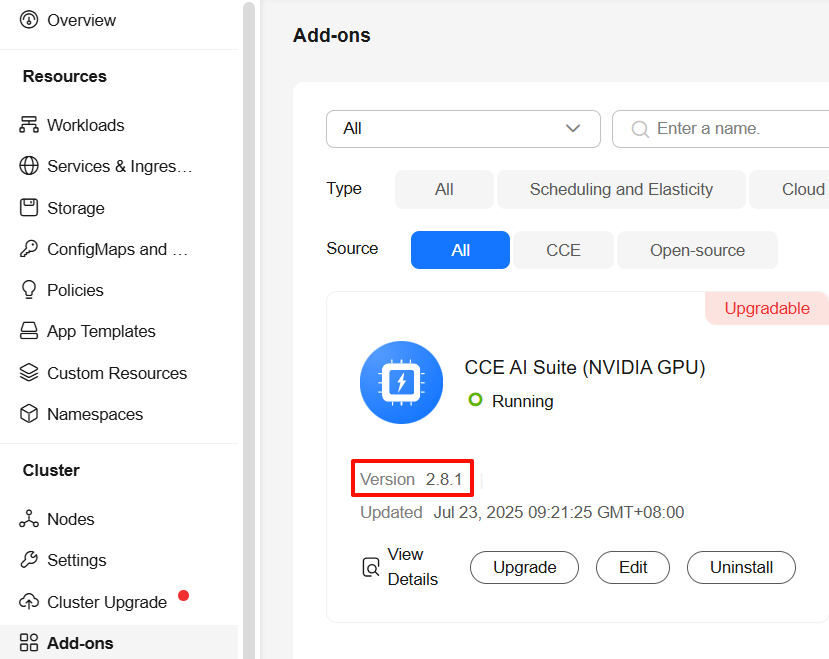The image size is (829, 659).
Task: Open the All status dropdown
Action: pyautogui.click(x=463, y=129)
